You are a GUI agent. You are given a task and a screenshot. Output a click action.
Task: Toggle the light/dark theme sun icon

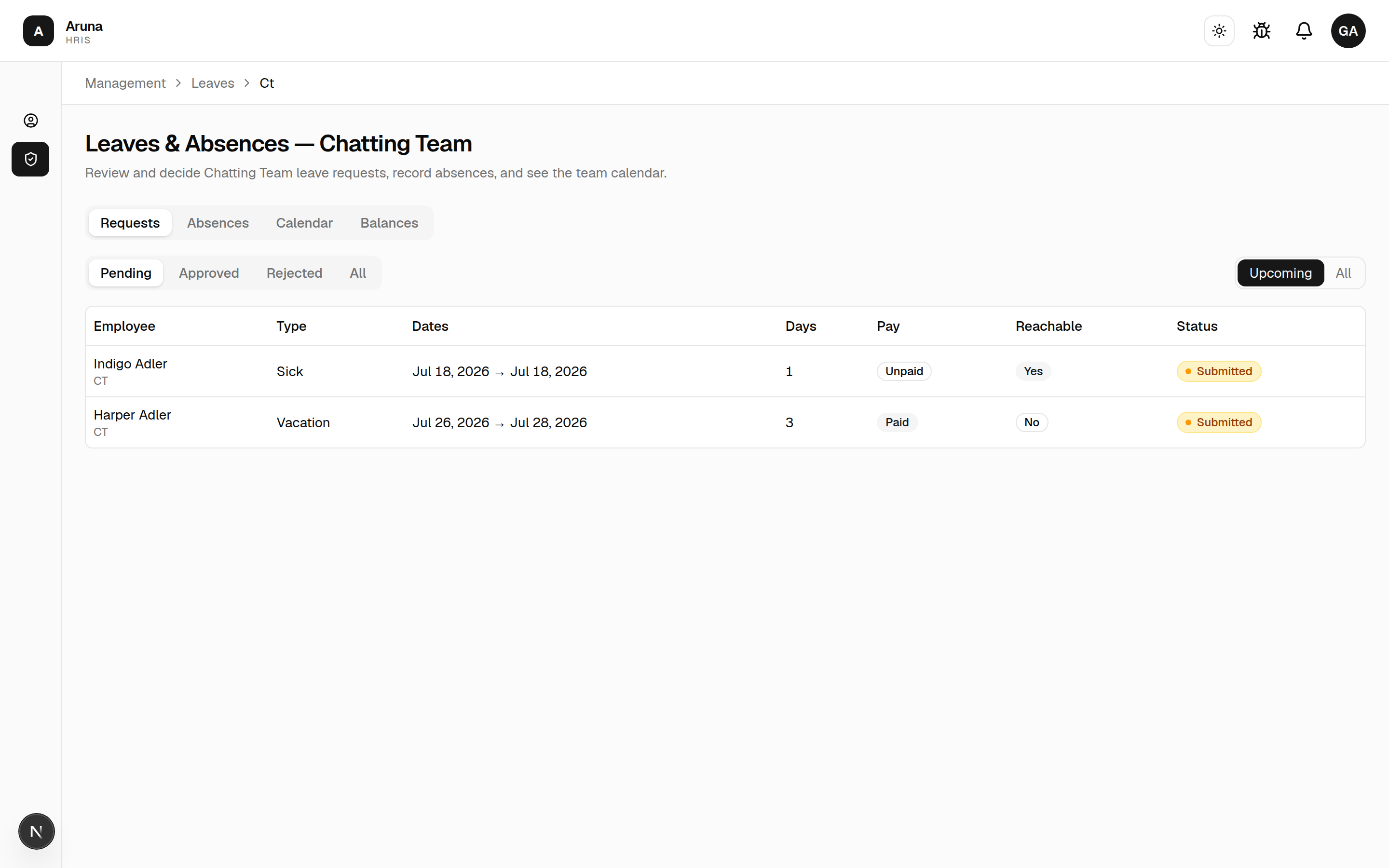(1219, 31)
